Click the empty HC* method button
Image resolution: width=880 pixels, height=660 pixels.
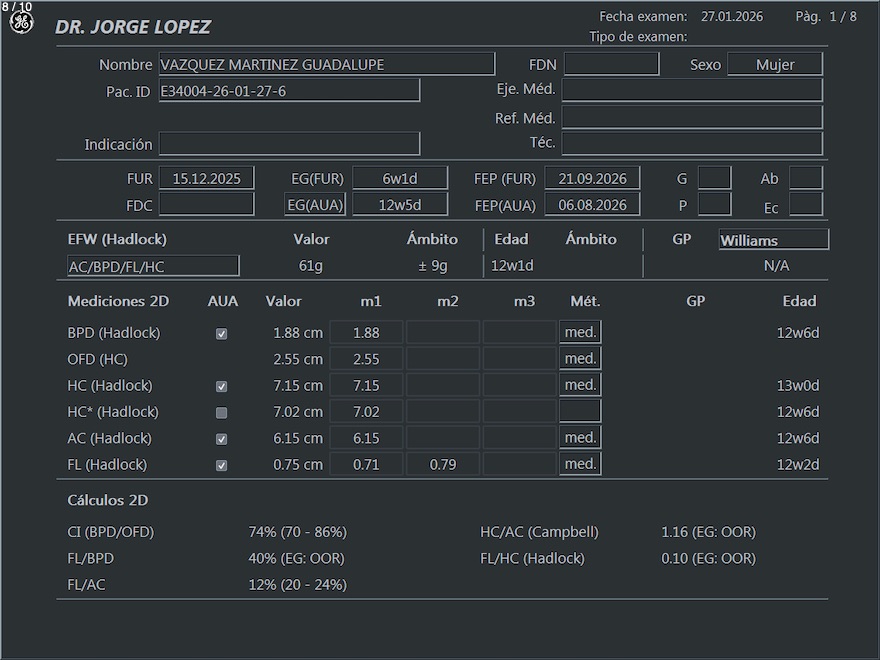click(x=580, y=411)
